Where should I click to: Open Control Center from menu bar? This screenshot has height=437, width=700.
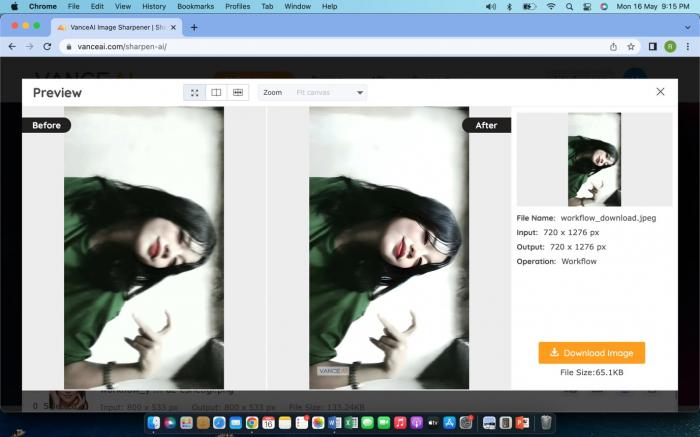587,6
